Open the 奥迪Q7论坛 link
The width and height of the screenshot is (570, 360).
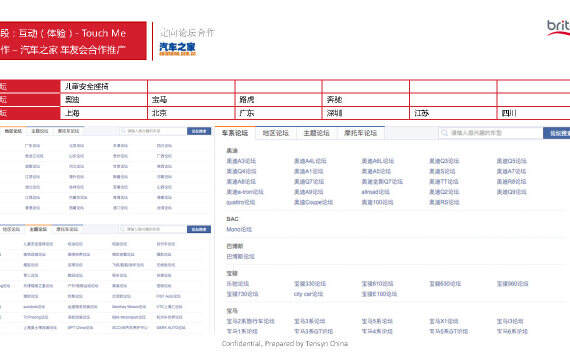pyautogui.click(x=309, y=181)
